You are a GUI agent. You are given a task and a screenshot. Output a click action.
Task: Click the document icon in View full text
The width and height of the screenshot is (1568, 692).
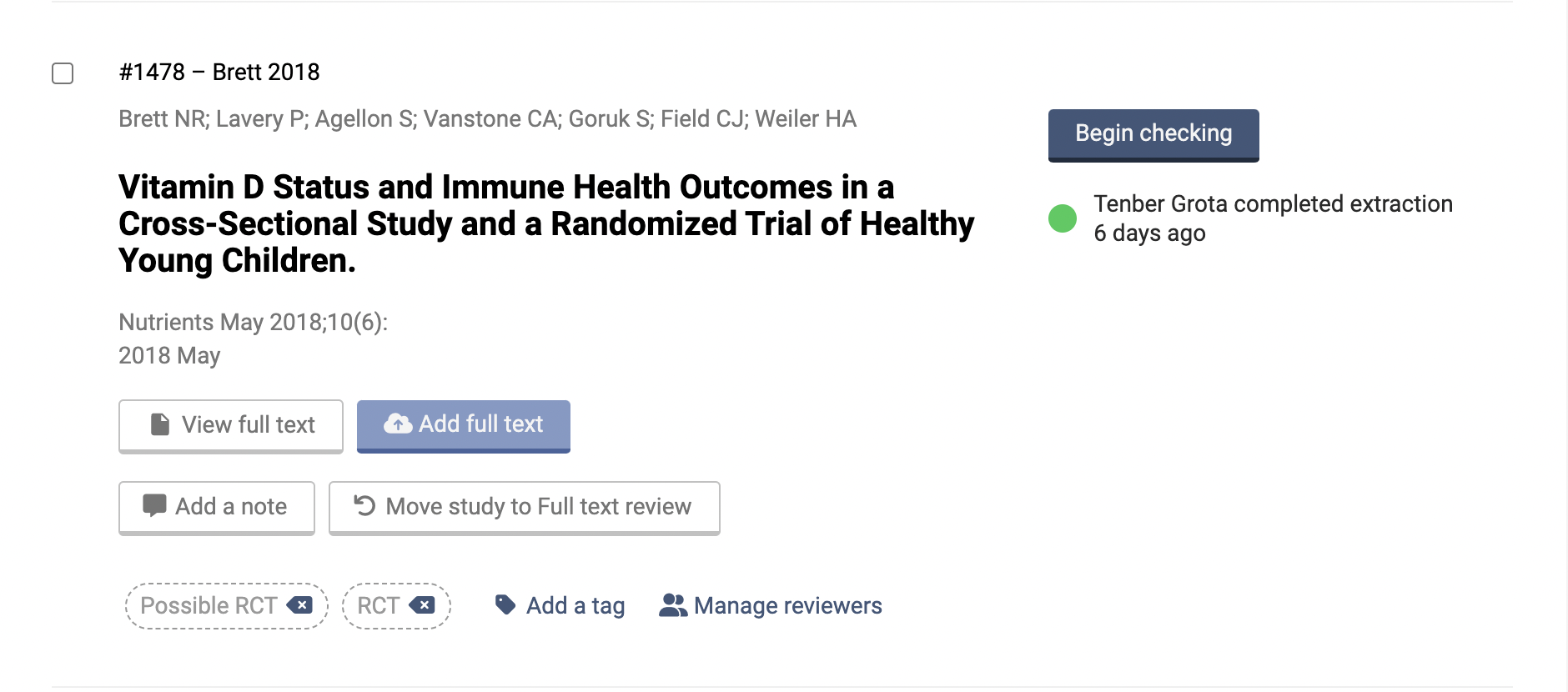(x=159, y=424)
